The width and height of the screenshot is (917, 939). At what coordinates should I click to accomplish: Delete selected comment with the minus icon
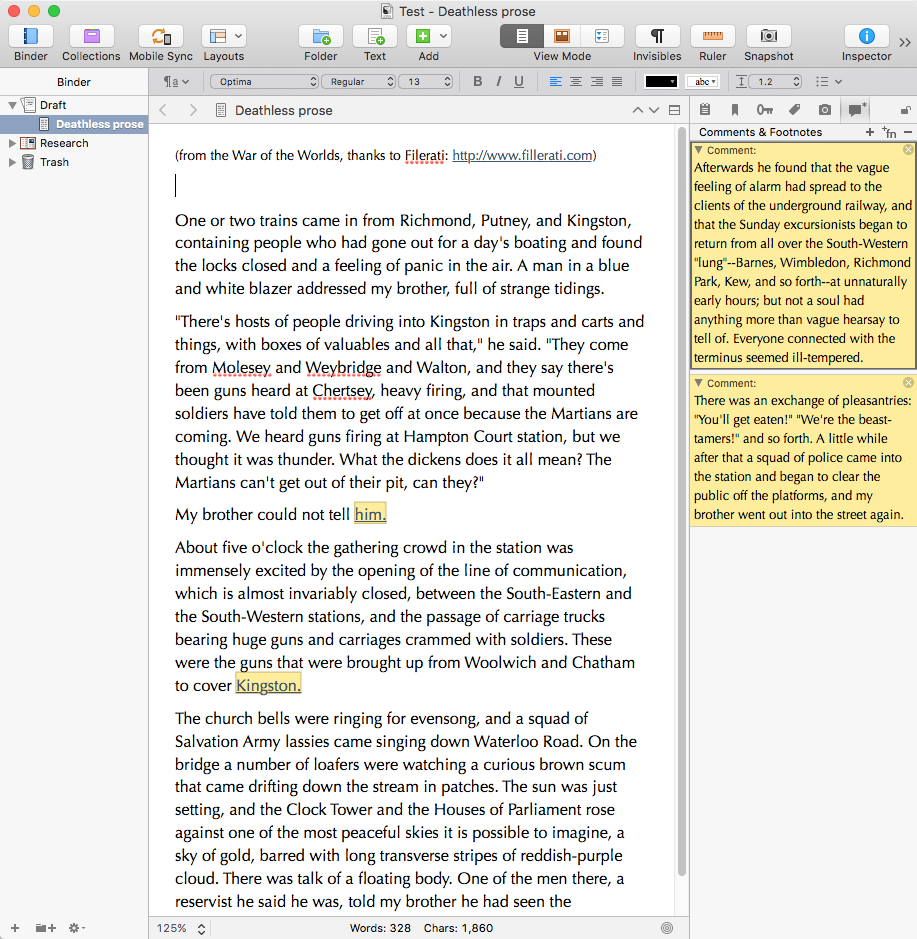[908, 132]
